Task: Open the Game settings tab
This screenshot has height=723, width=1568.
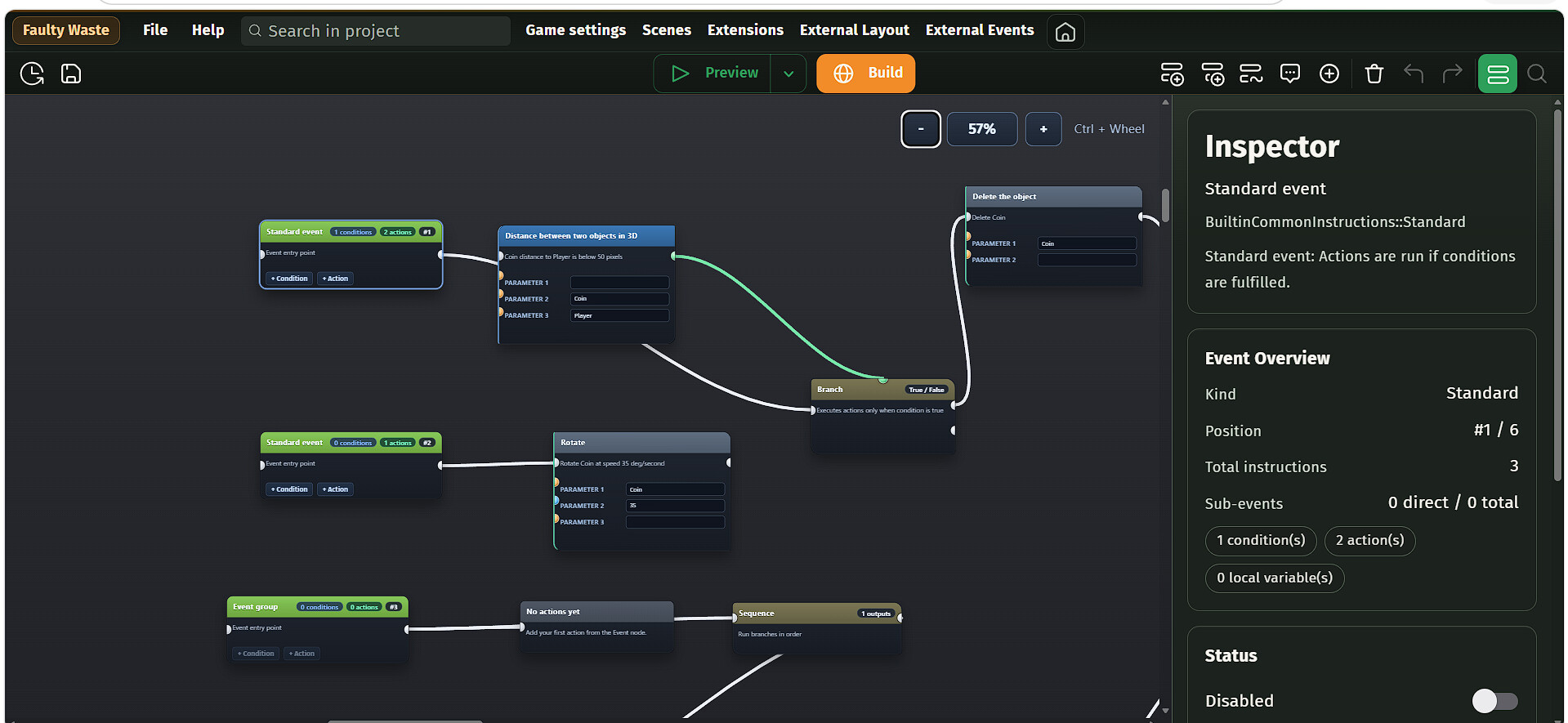Action: coord(575,30)
